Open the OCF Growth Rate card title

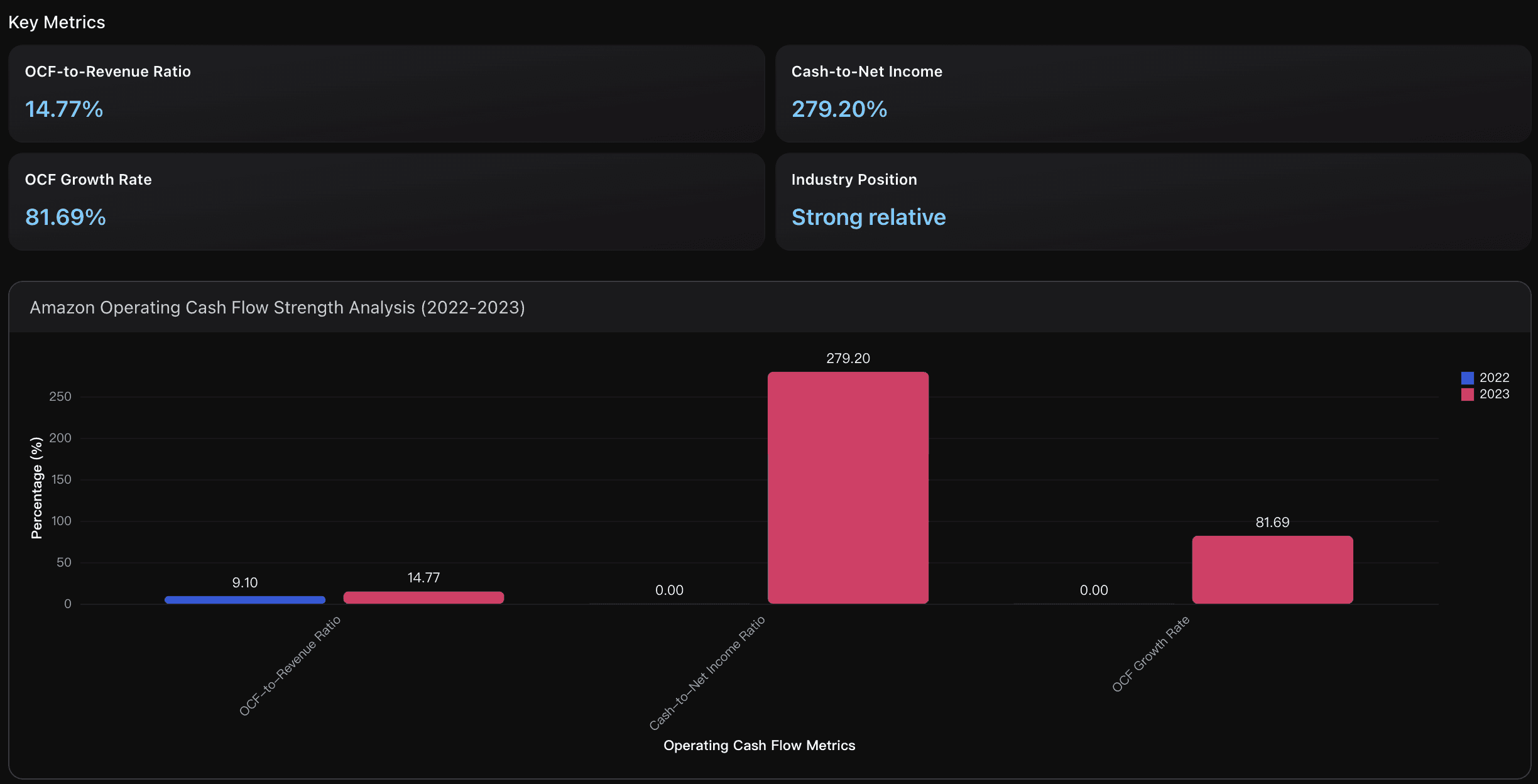coord(88,180)
